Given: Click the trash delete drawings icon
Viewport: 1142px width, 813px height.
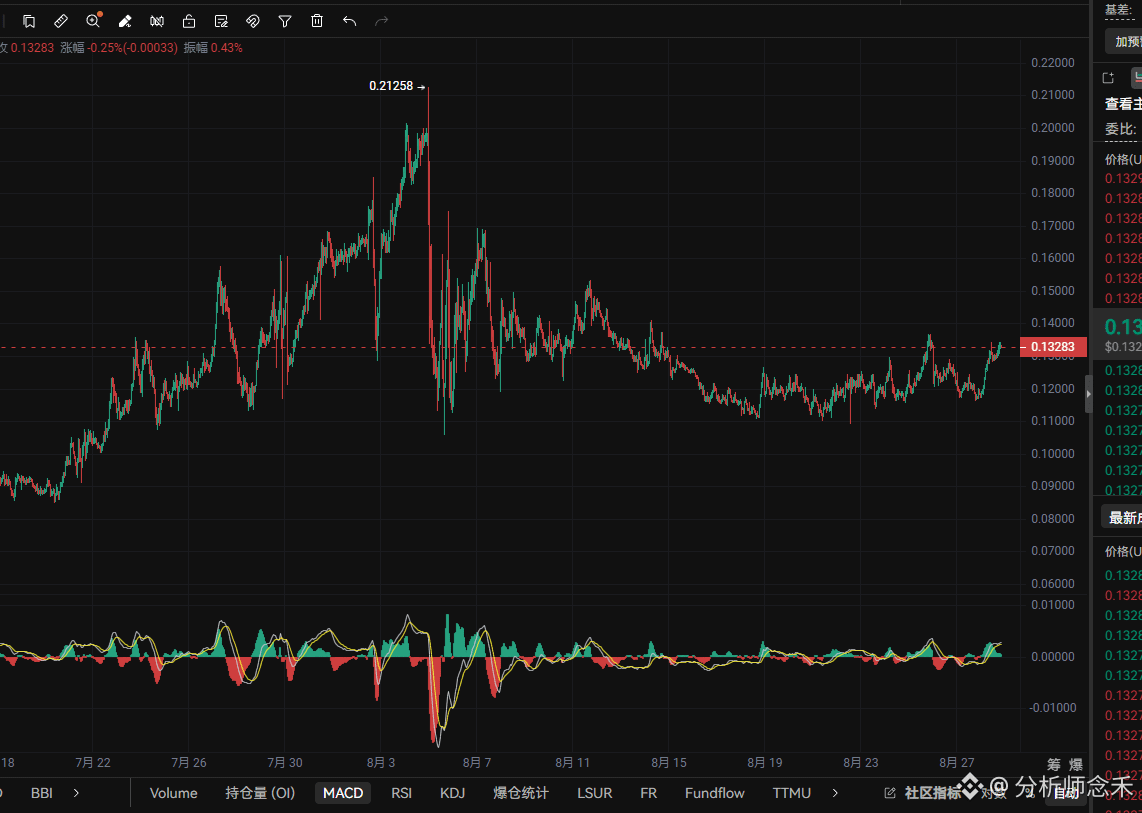Looking at the screenshot, I should pos(317,21).
